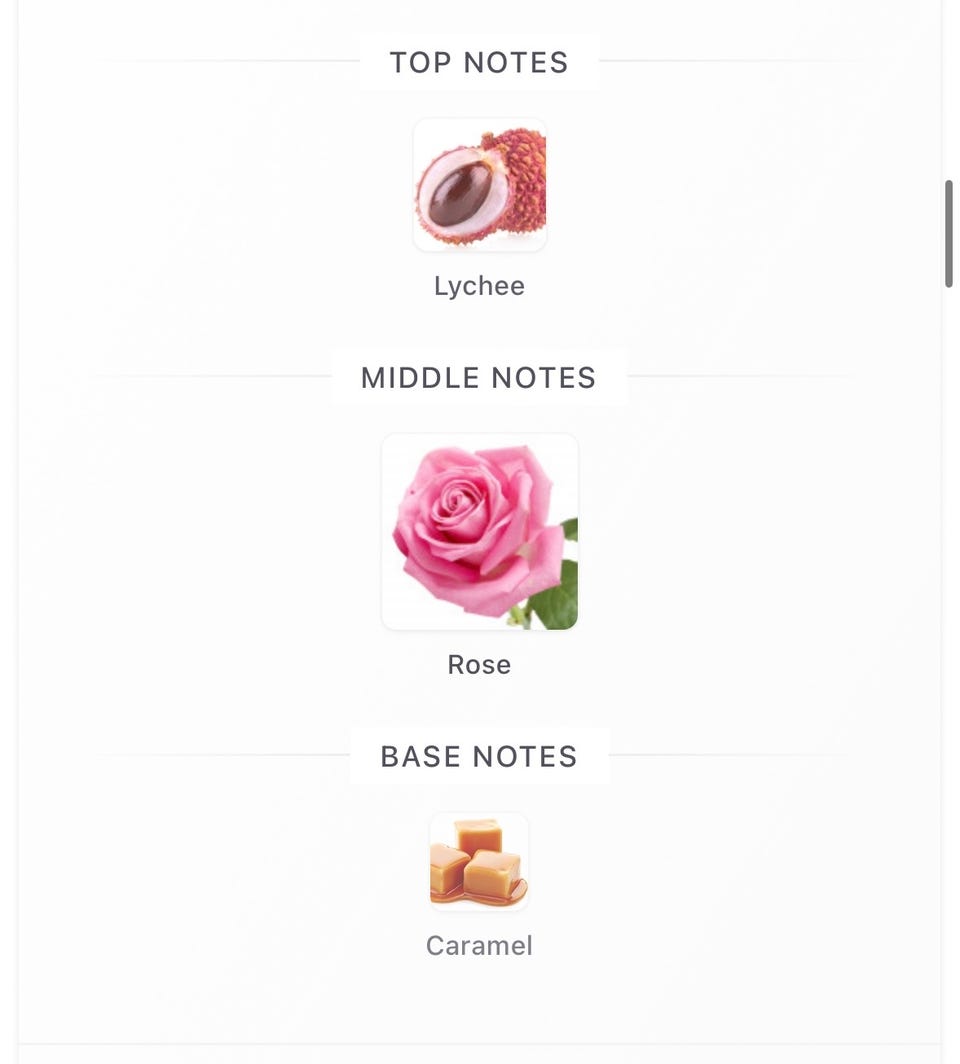
Task: Select the BASE NOTES section heading
Action: pos(479,756)
